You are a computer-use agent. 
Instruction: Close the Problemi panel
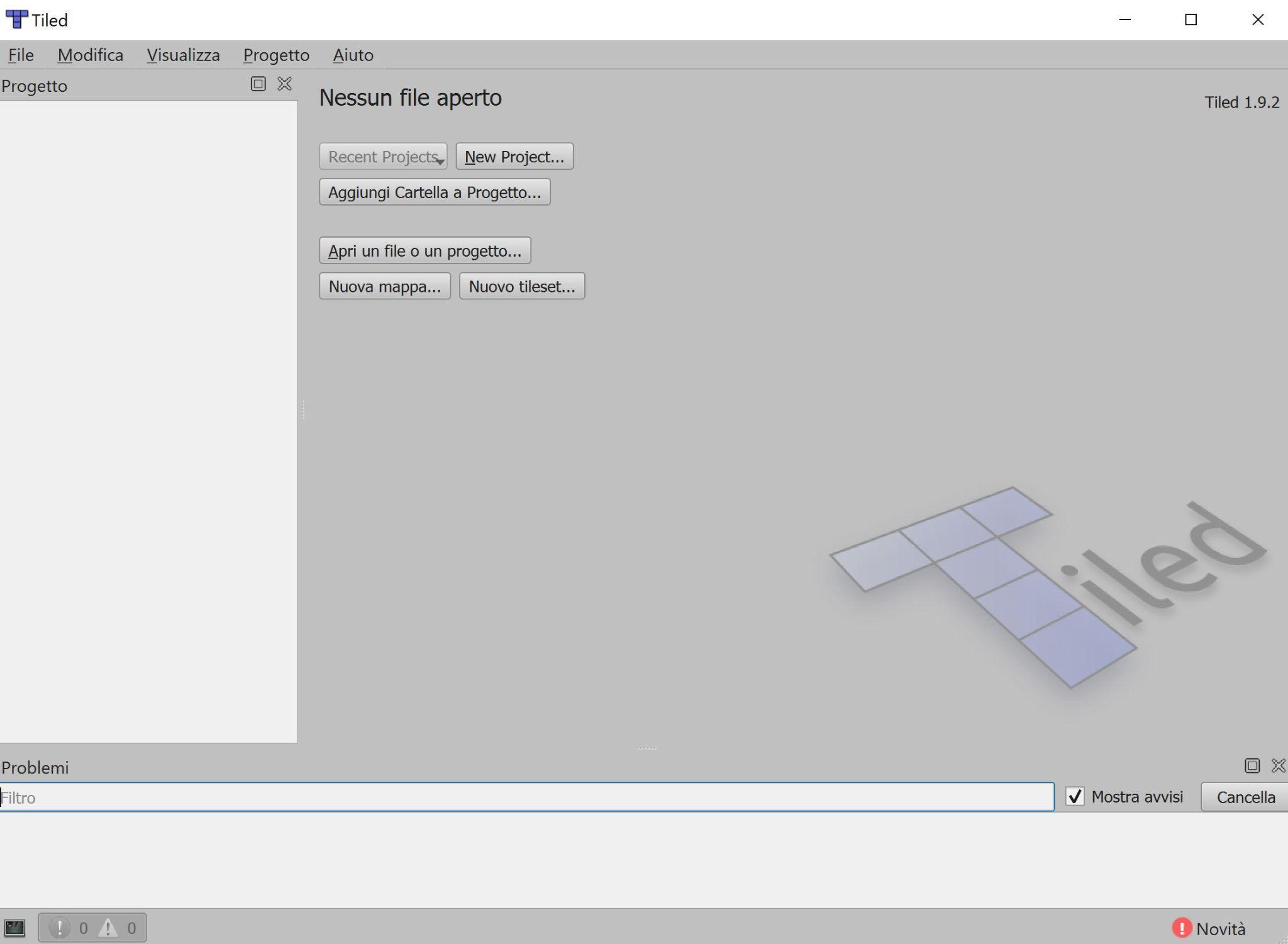pyautogui.click(x=1279, y=765)
